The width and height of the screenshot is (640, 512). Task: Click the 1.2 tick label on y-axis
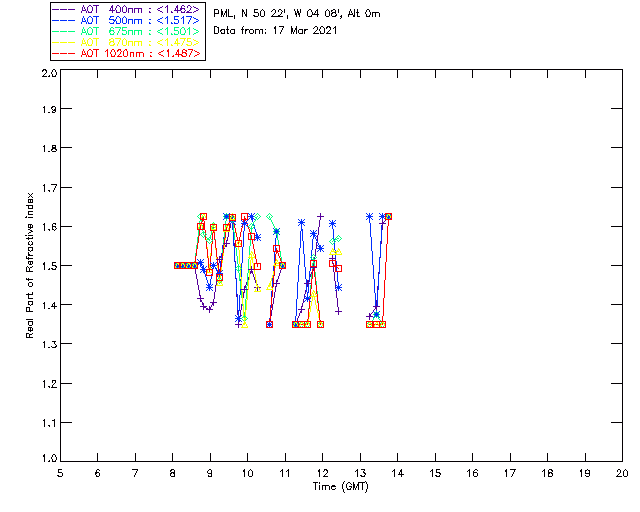point(47,384)
